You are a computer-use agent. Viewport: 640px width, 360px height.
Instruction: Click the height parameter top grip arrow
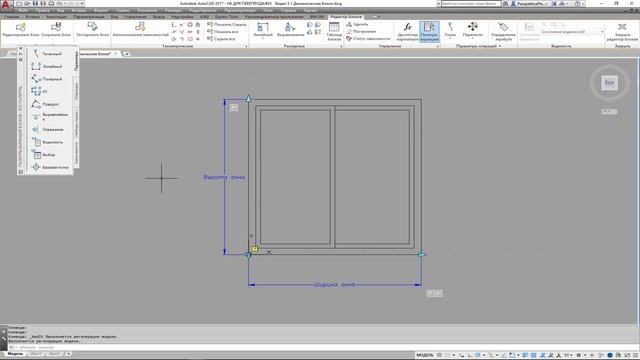[249, 98]
